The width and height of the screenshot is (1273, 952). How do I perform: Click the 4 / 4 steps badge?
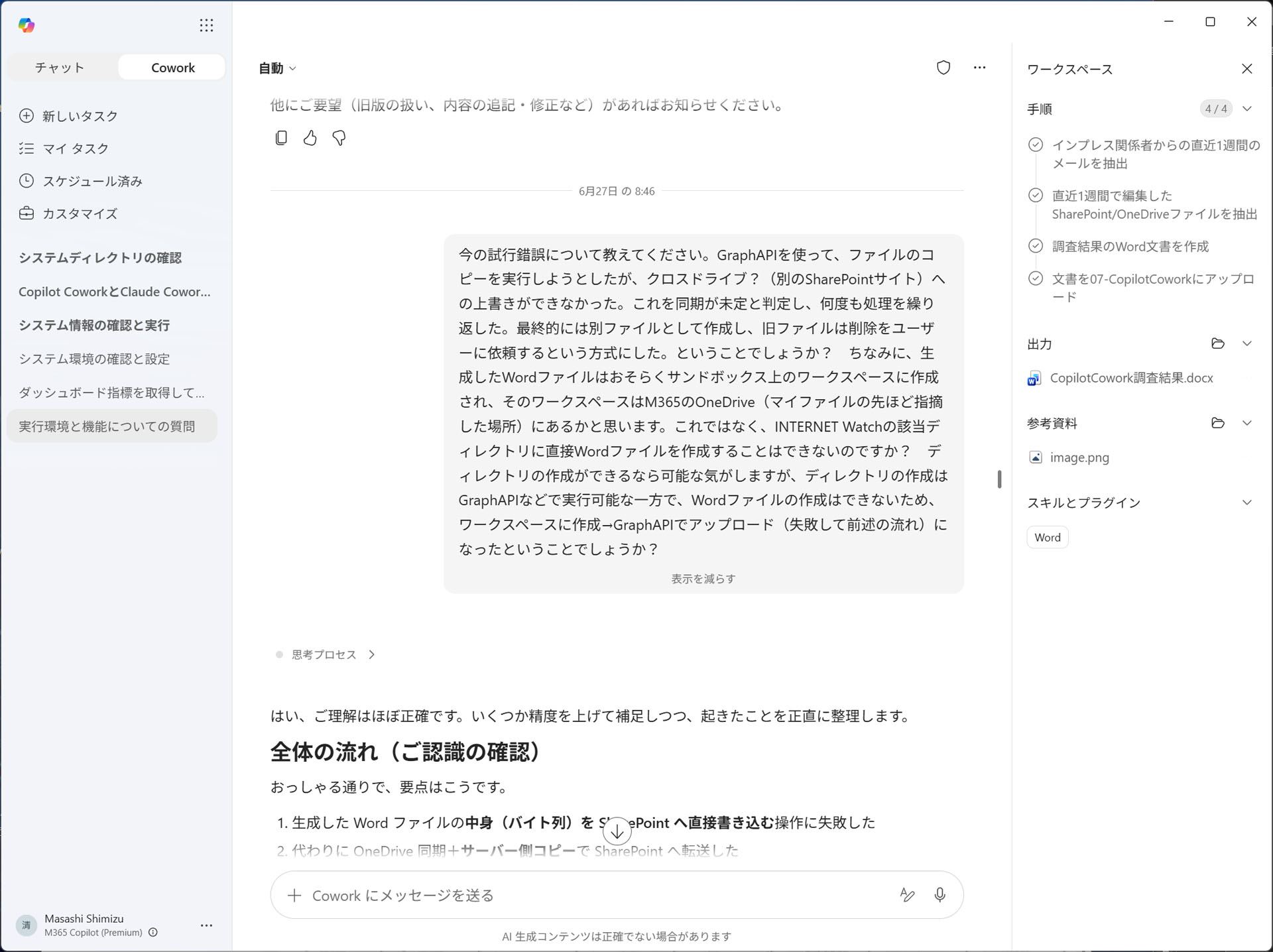pos(1216,109)
